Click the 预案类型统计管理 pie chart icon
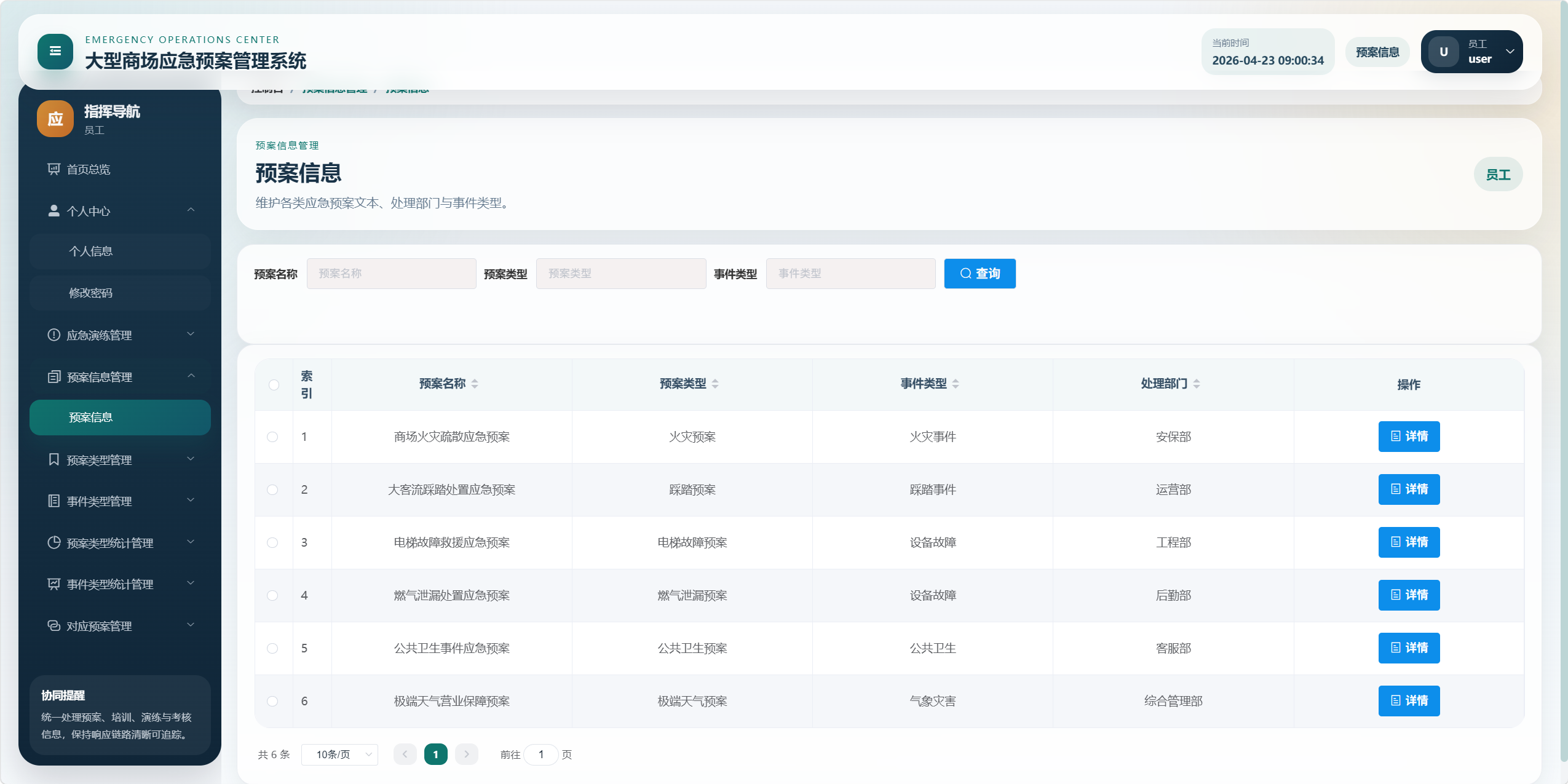 click(53, 543)
